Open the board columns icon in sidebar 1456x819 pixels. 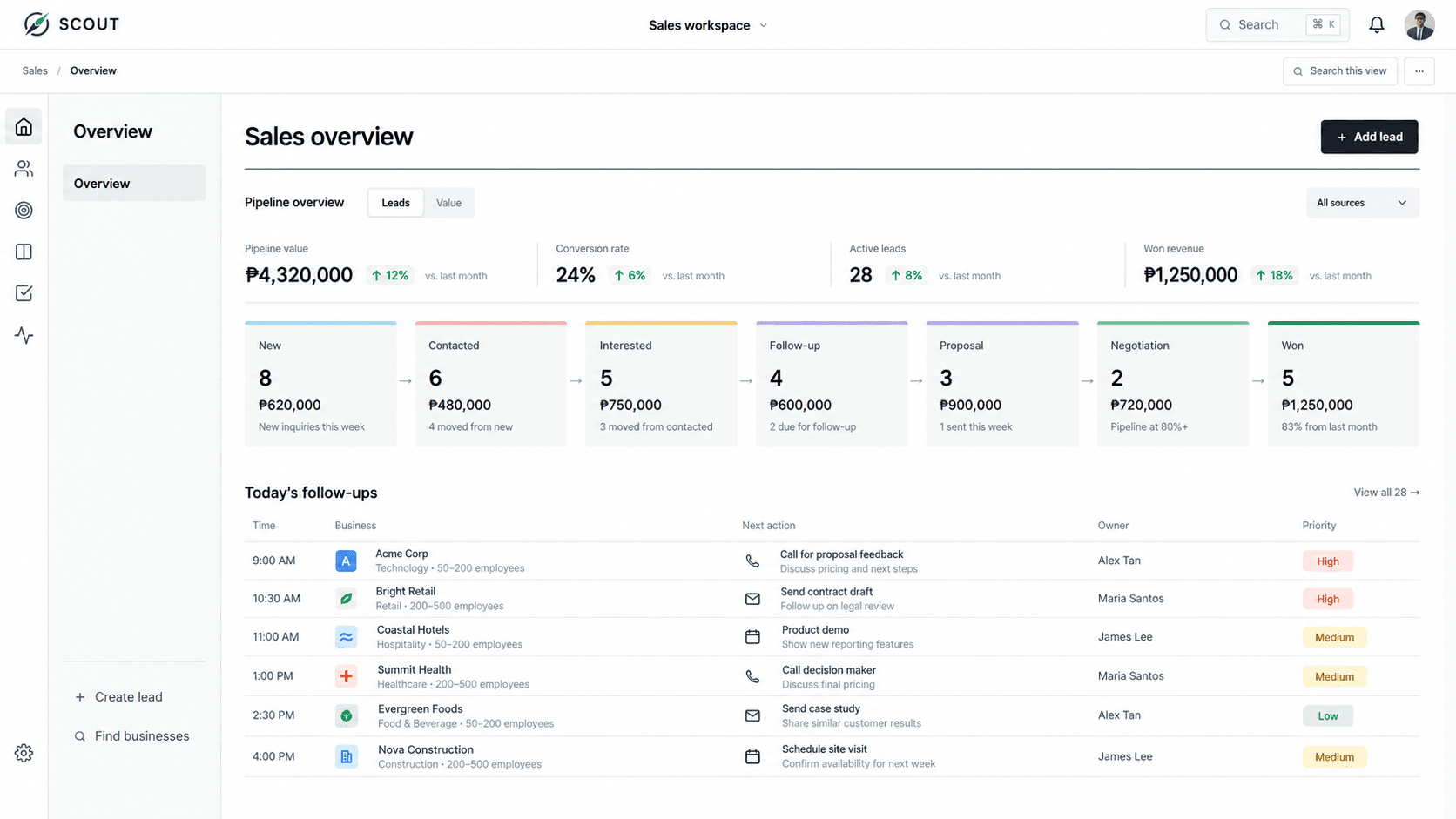(24, 252)
